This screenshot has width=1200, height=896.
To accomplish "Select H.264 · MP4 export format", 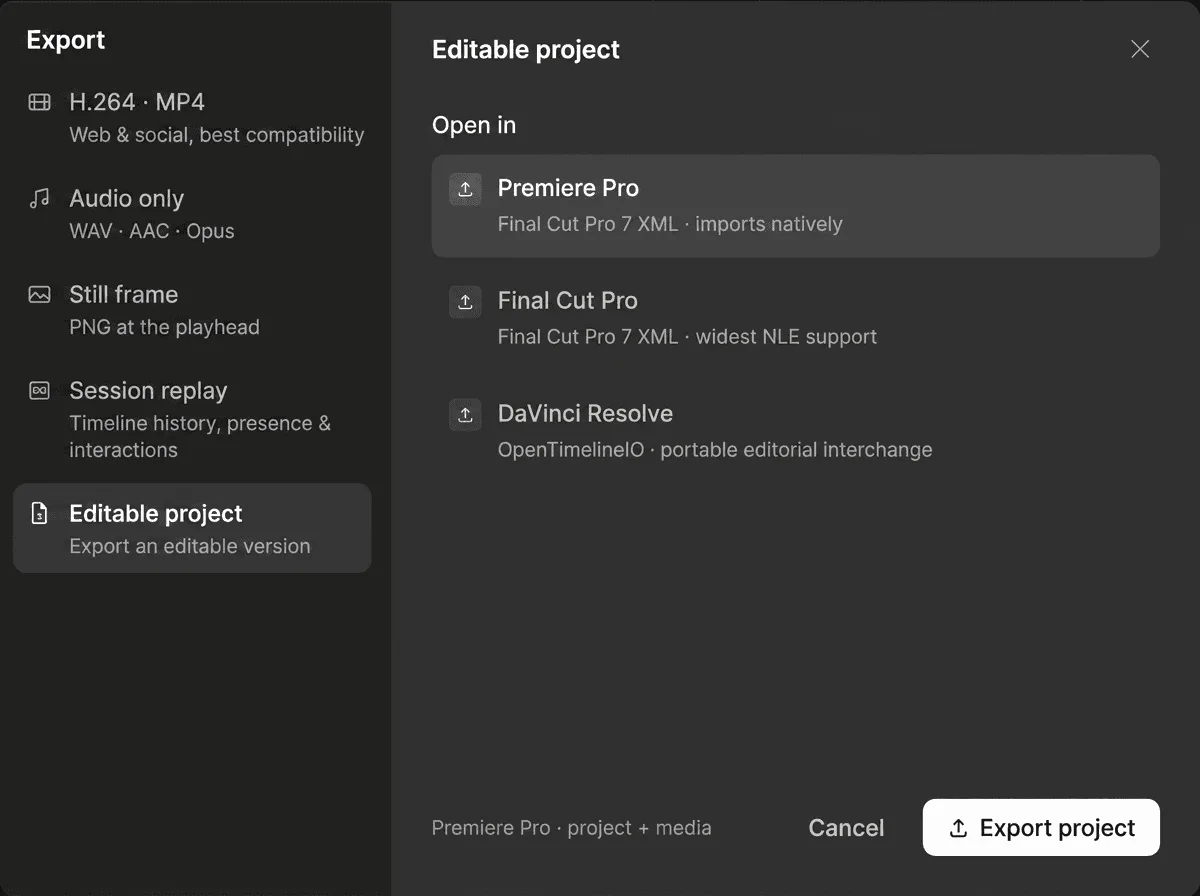I will 192,117.
